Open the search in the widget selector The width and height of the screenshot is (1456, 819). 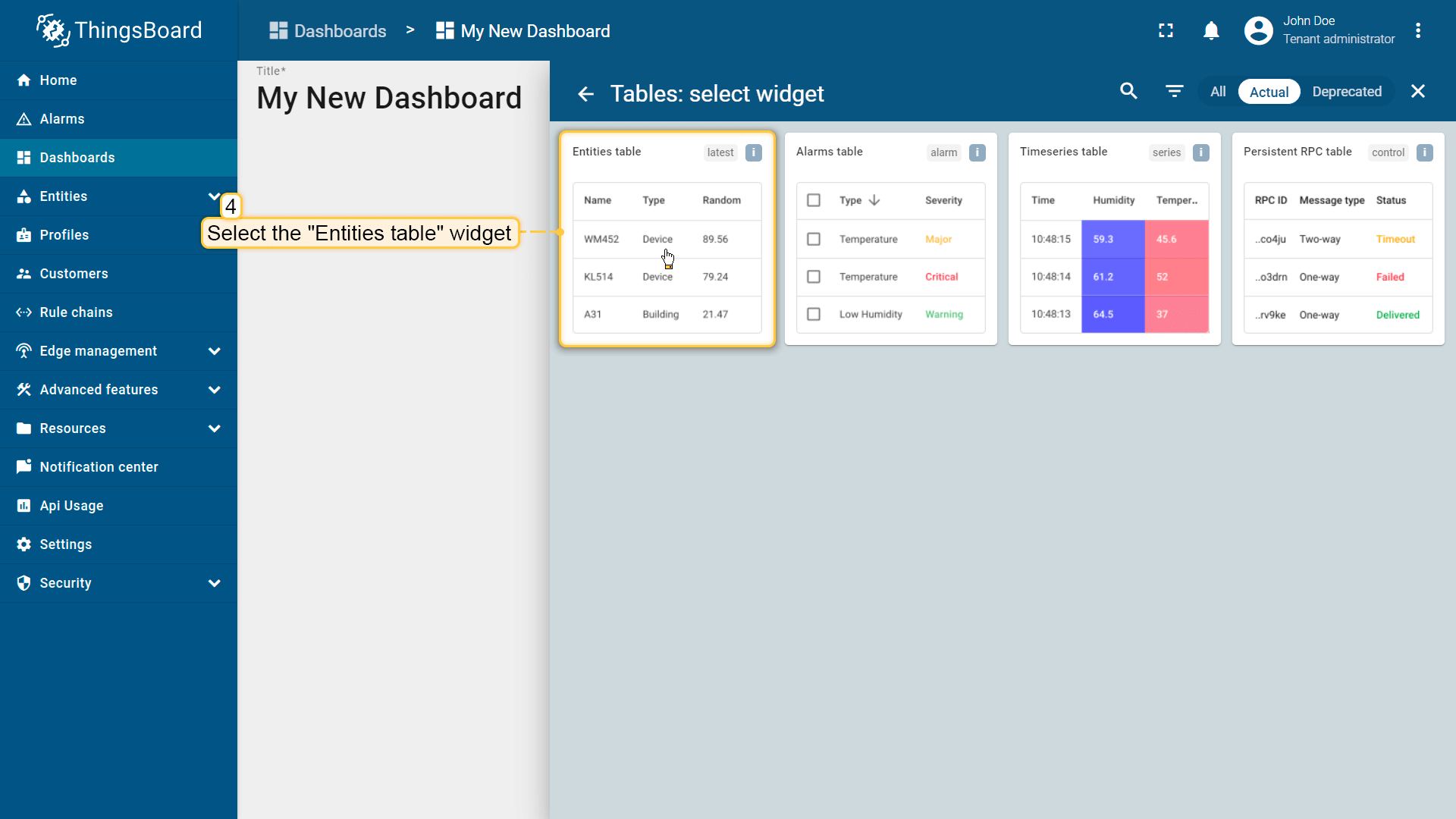click(1128, 91)
